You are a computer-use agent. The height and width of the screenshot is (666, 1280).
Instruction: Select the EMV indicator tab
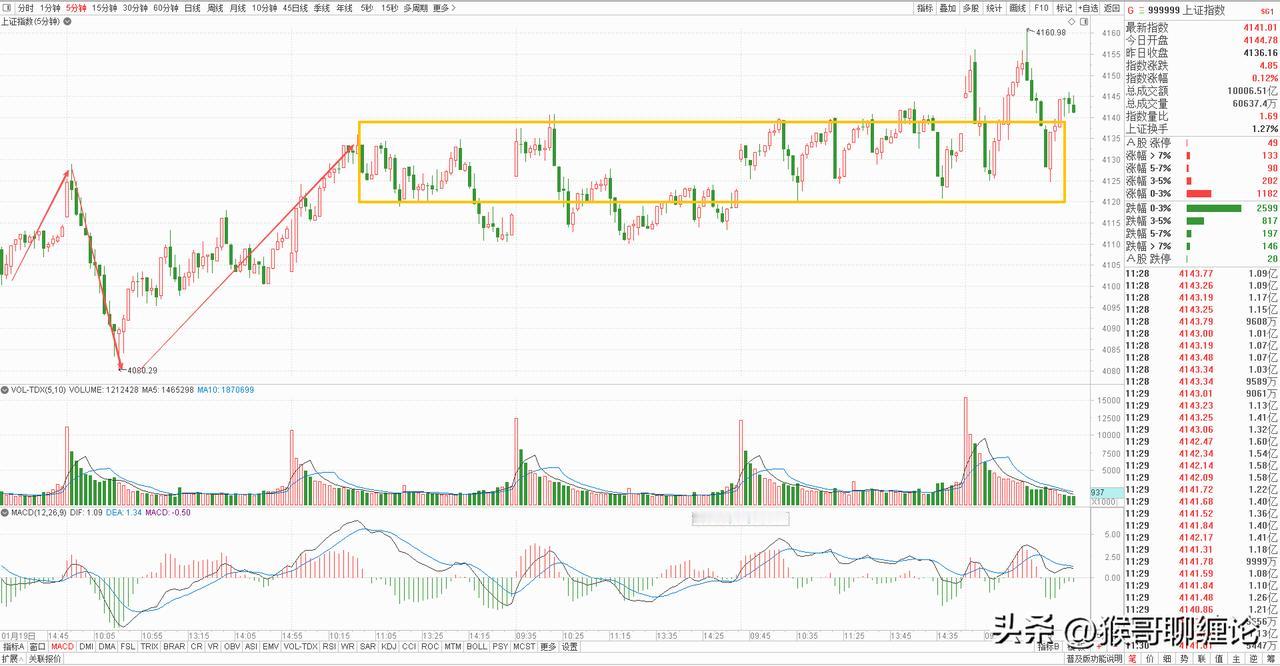(x=270, y=646)
